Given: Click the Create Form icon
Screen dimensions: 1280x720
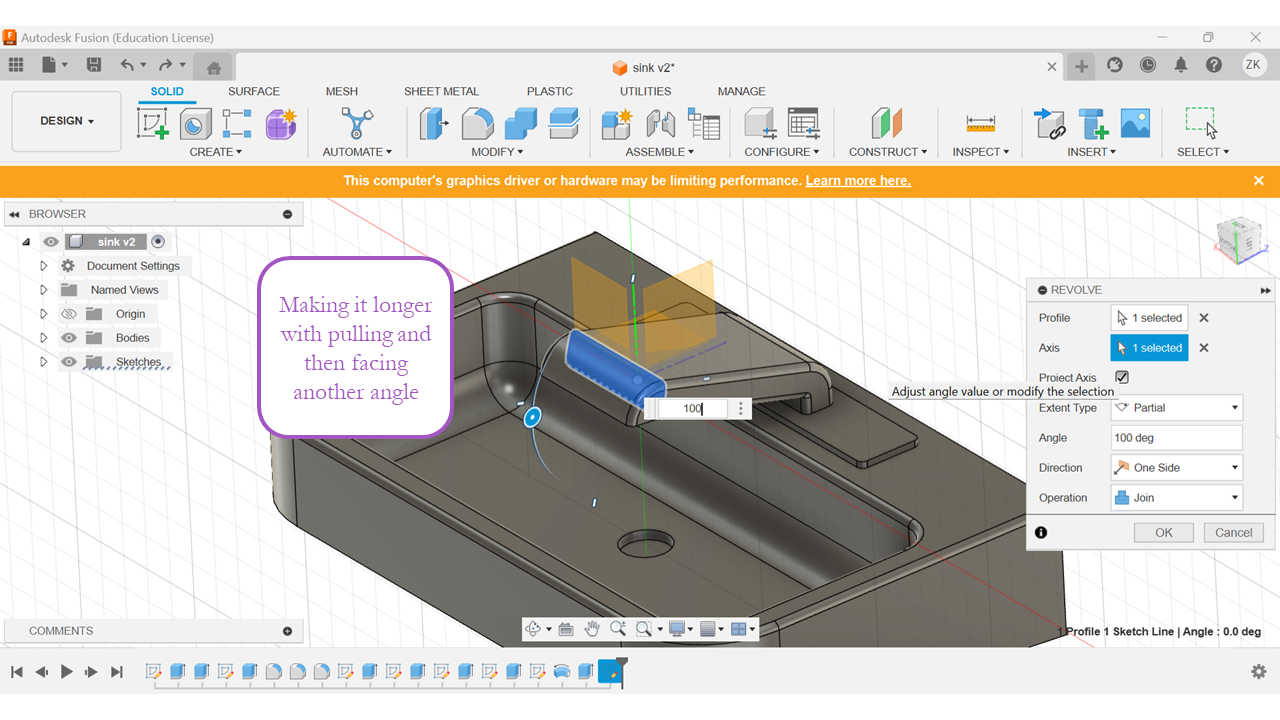Looking at the screenshot, I should [281, 124].
